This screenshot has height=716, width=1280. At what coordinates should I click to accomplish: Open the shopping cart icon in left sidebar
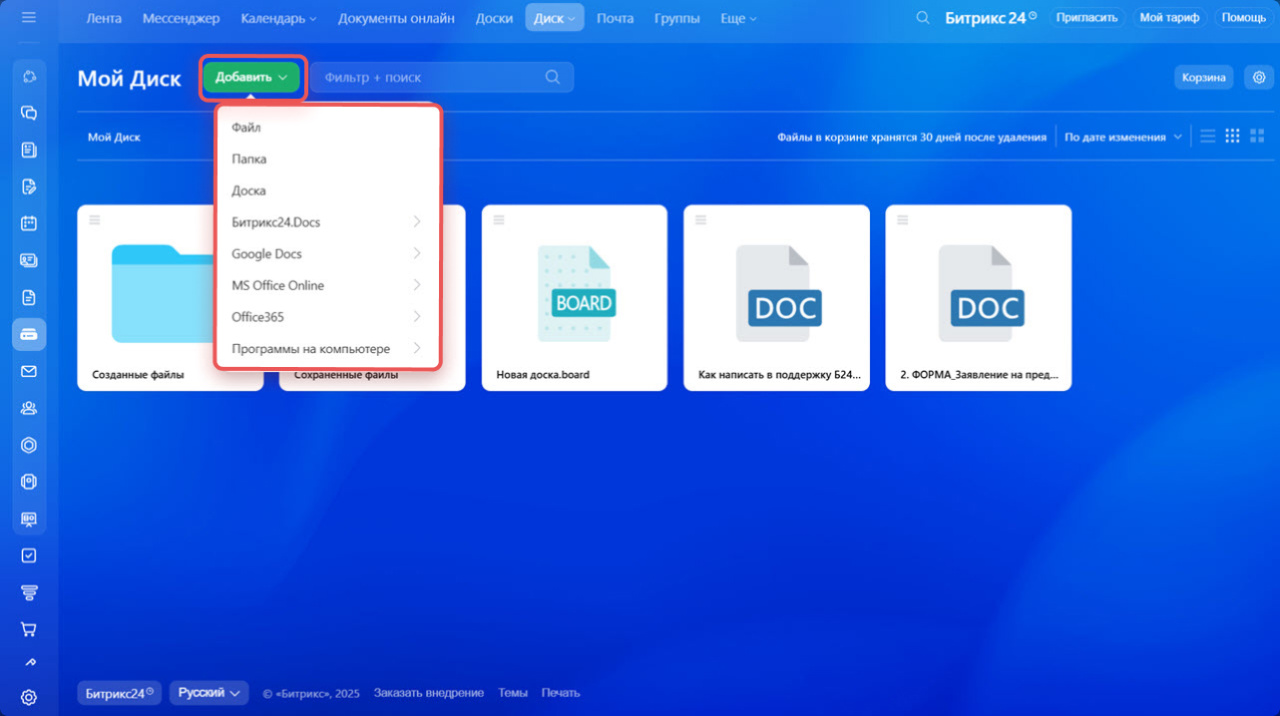29,629
